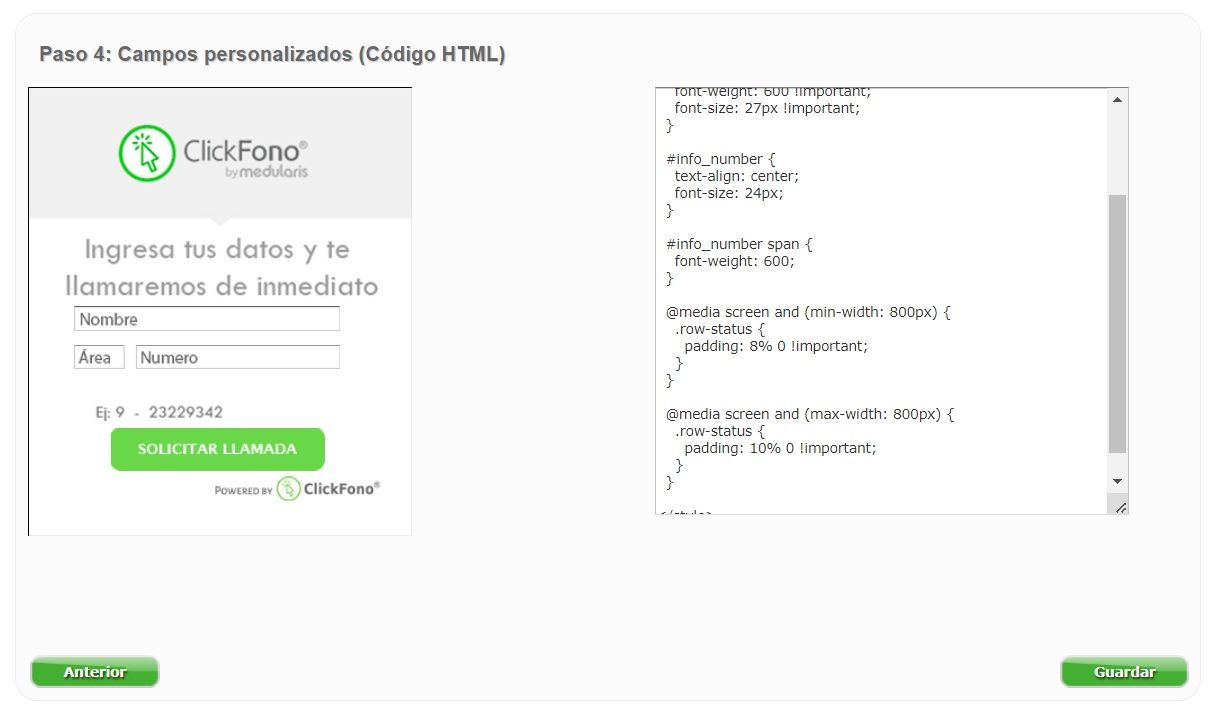
Task: Save changes with the Guardar button
Action: pos(1124,672)
